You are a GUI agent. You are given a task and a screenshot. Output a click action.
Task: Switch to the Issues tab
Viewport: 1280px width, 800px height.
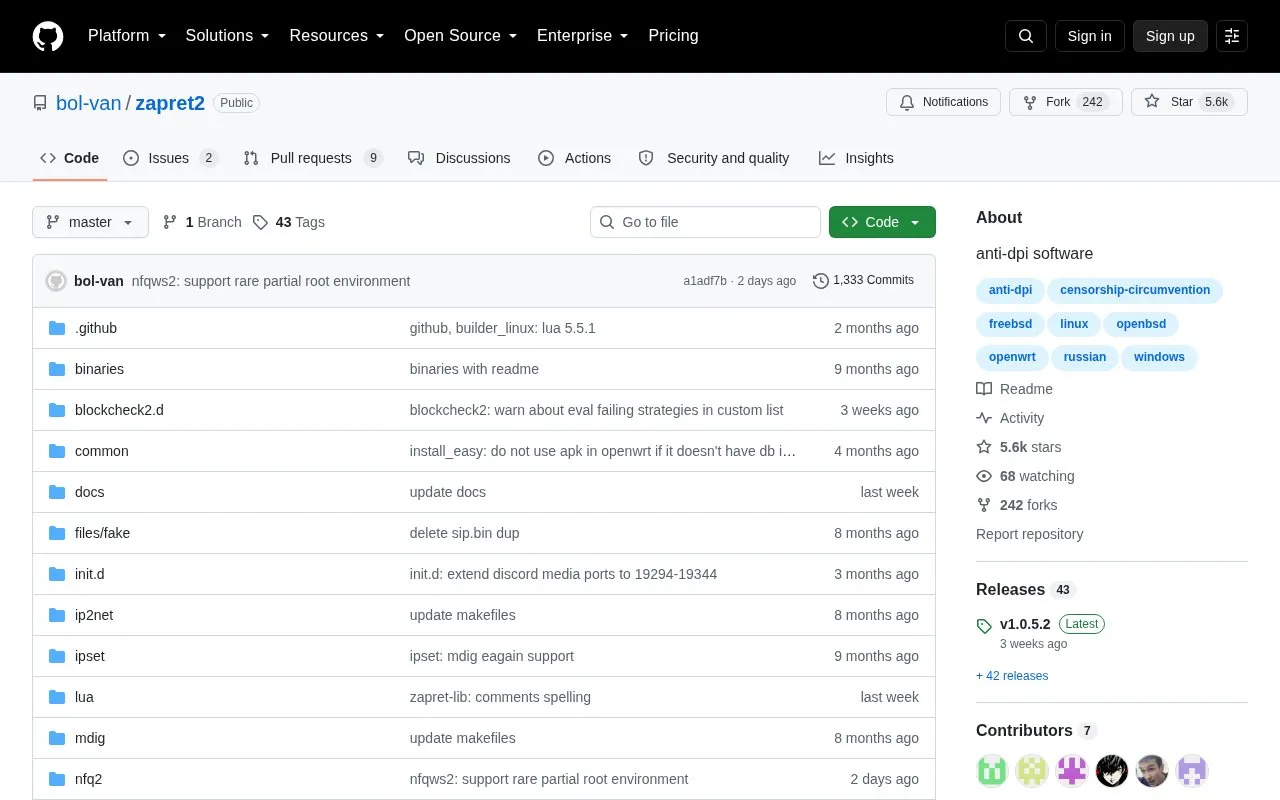[x=170, y=158]
